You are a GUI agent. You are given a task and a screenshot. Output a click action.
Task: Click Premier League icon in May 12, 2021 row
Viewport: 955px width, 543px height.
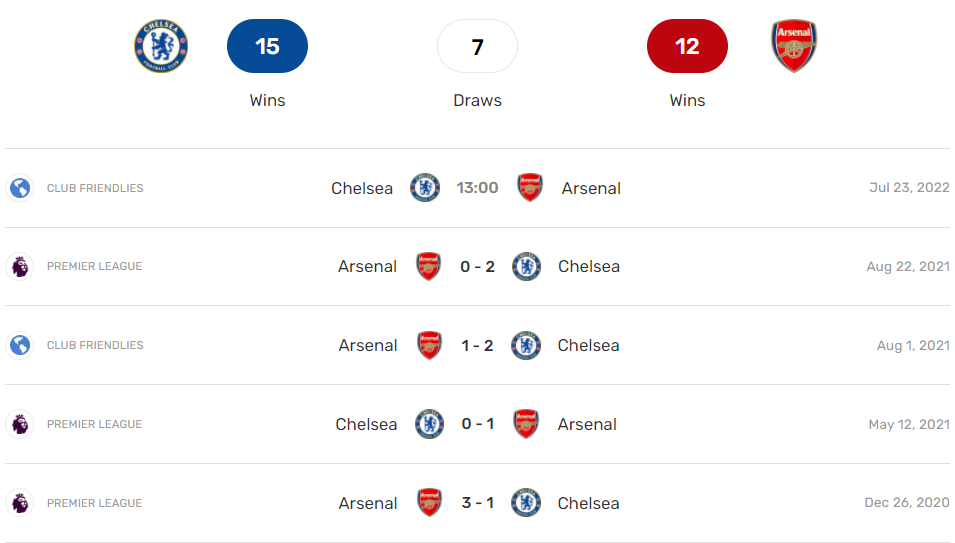19,424
